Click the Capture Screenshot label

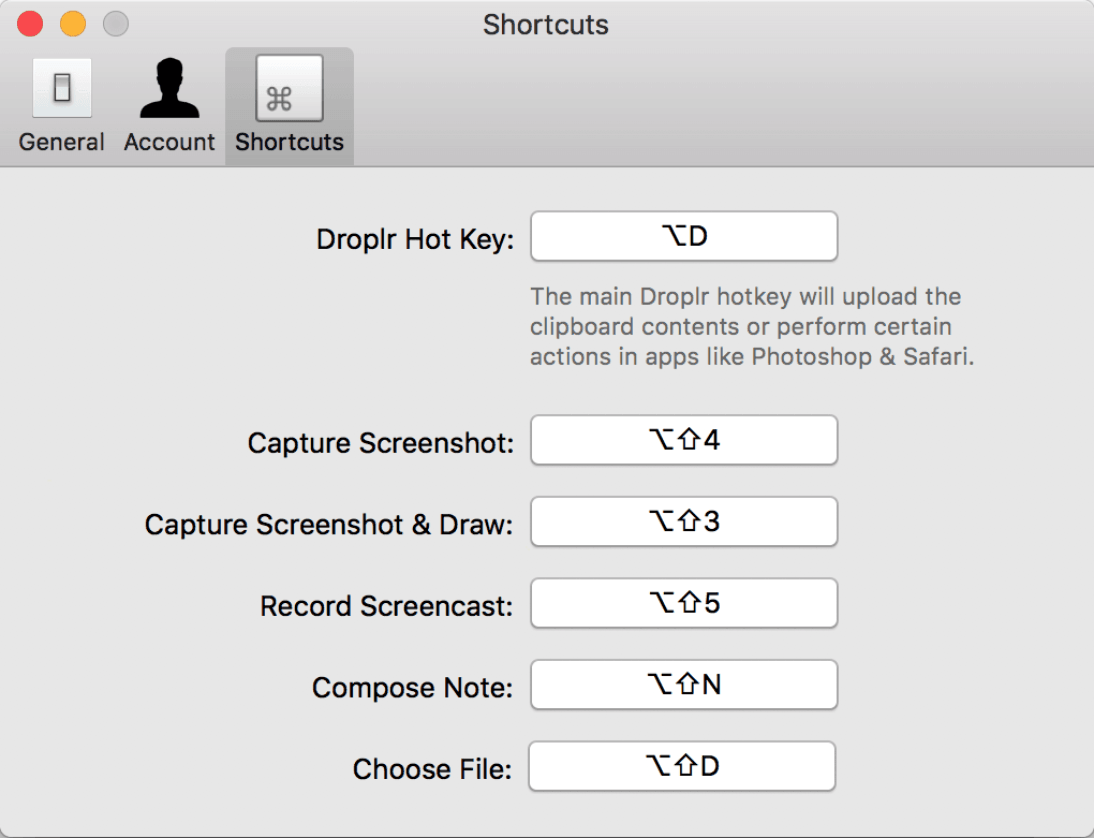381,443
